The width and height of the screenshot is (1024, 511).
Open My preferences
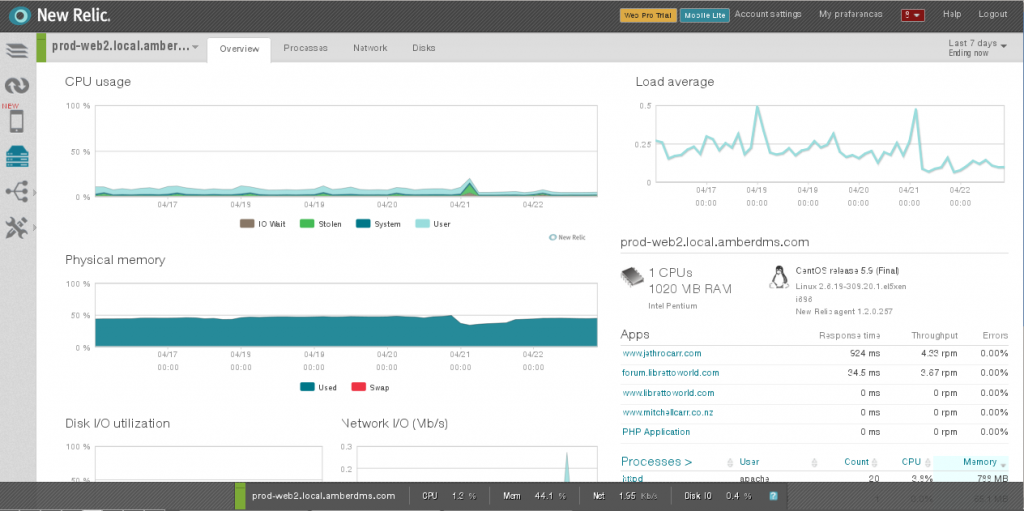tap(851, 14)
